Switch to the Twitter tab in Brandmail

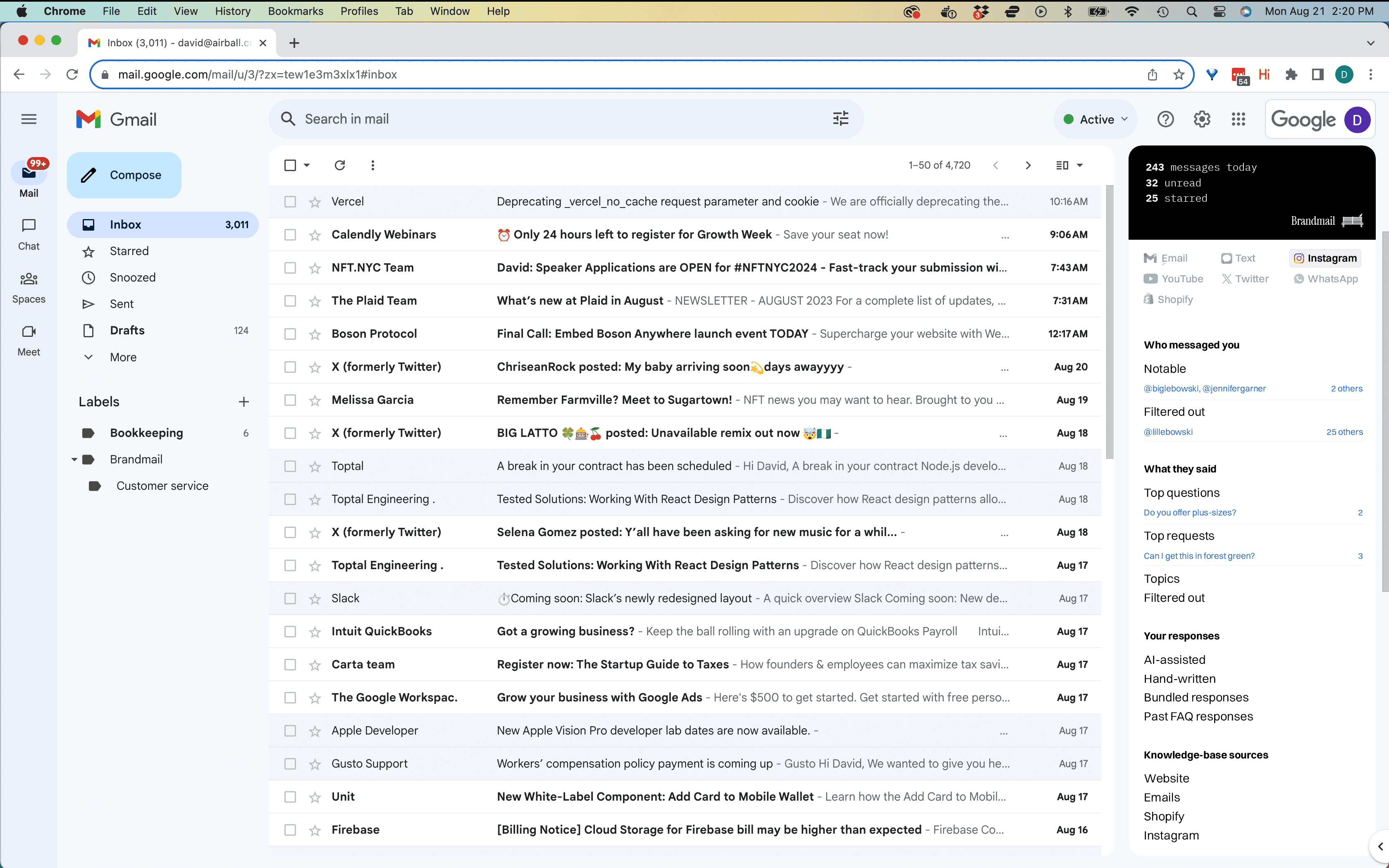click(1245, 279)
